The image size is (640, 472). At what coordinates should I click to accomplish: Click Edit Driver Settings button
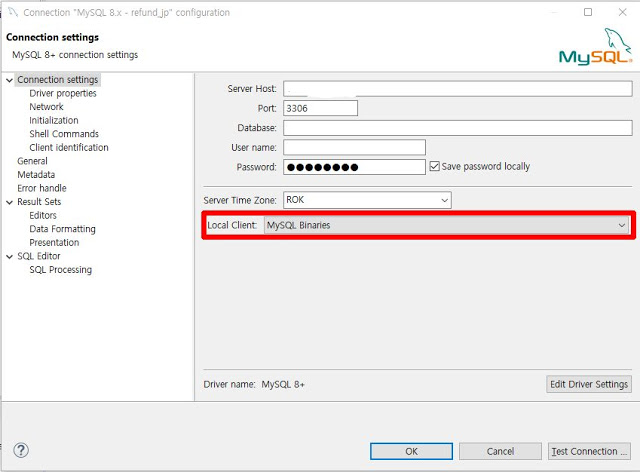589,384
